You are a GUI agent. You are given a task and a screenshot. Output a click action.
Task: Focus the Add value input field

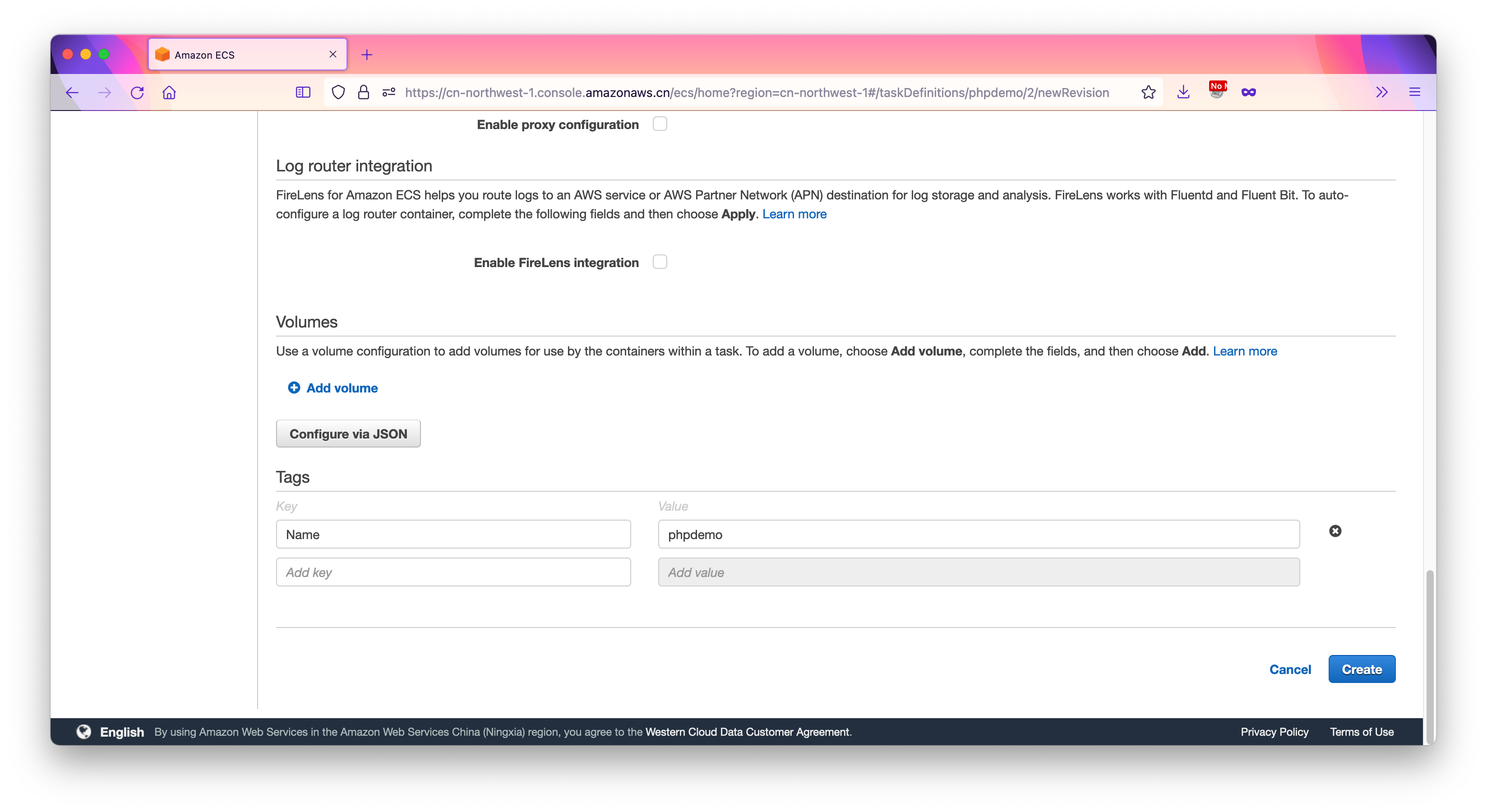[979, 572]
